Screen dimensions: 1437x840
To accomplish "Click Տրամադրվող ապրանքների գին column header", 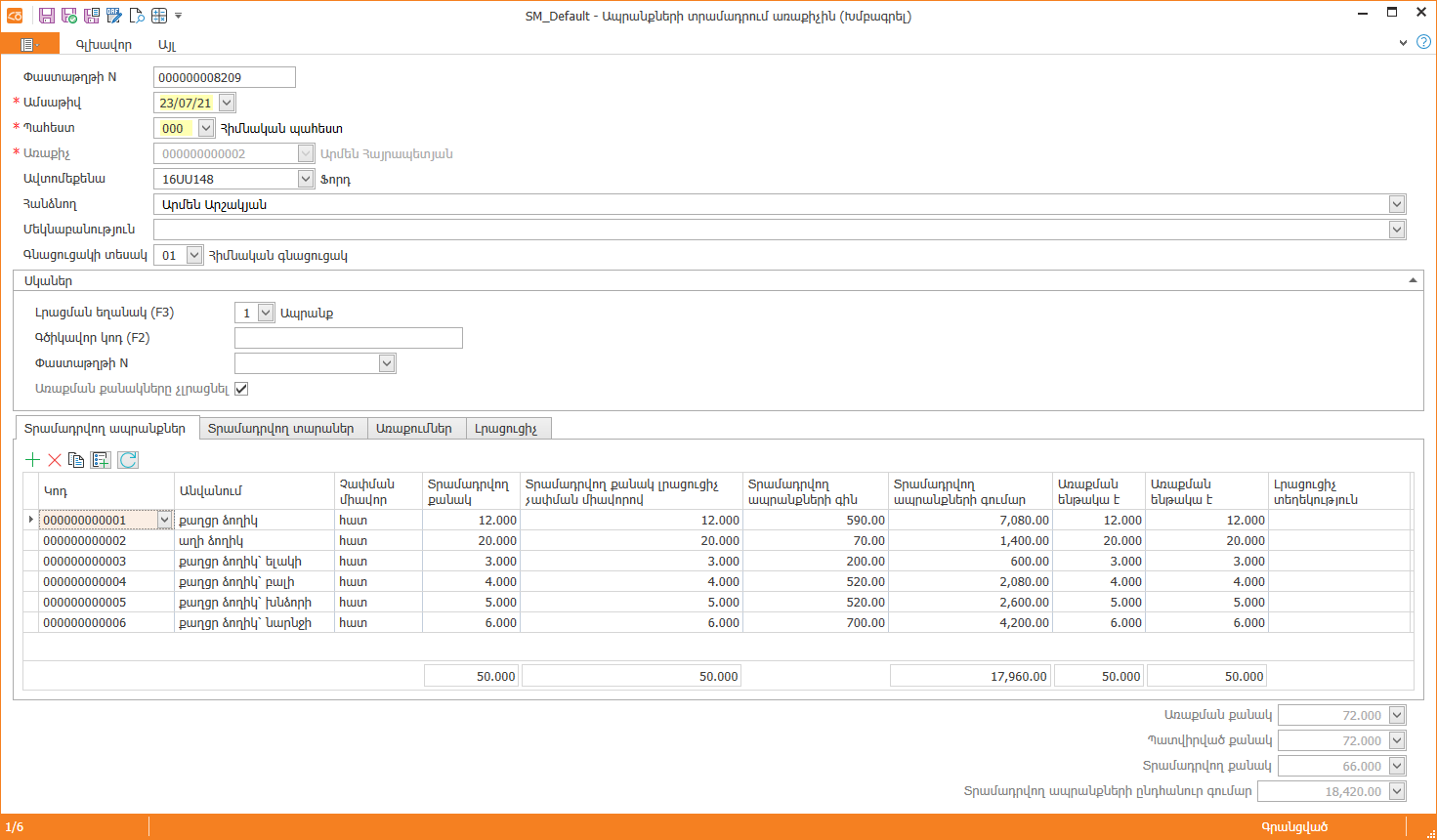I will point(816,491).
